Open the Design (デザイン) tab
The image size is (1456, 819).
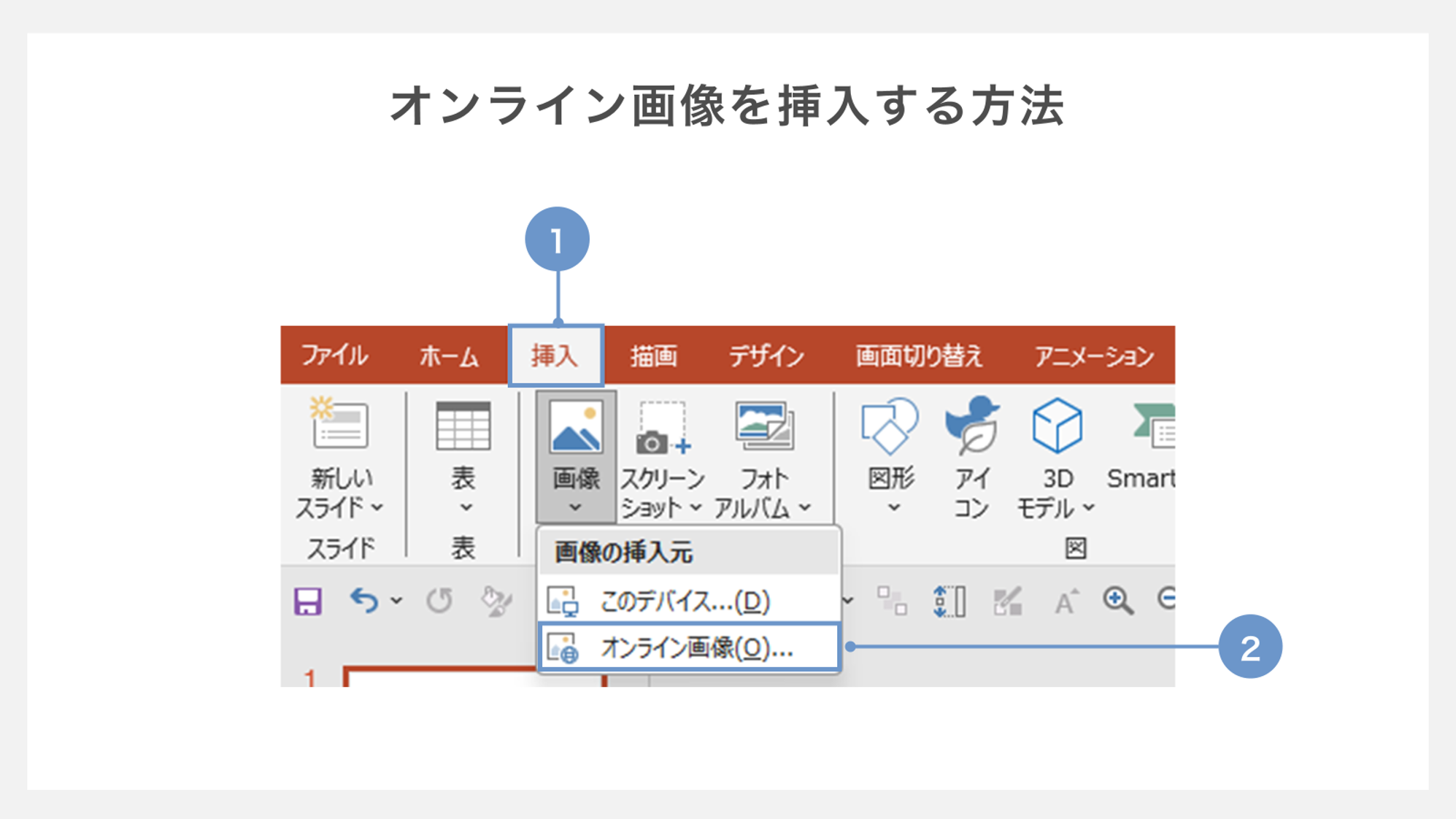(766, 356)
